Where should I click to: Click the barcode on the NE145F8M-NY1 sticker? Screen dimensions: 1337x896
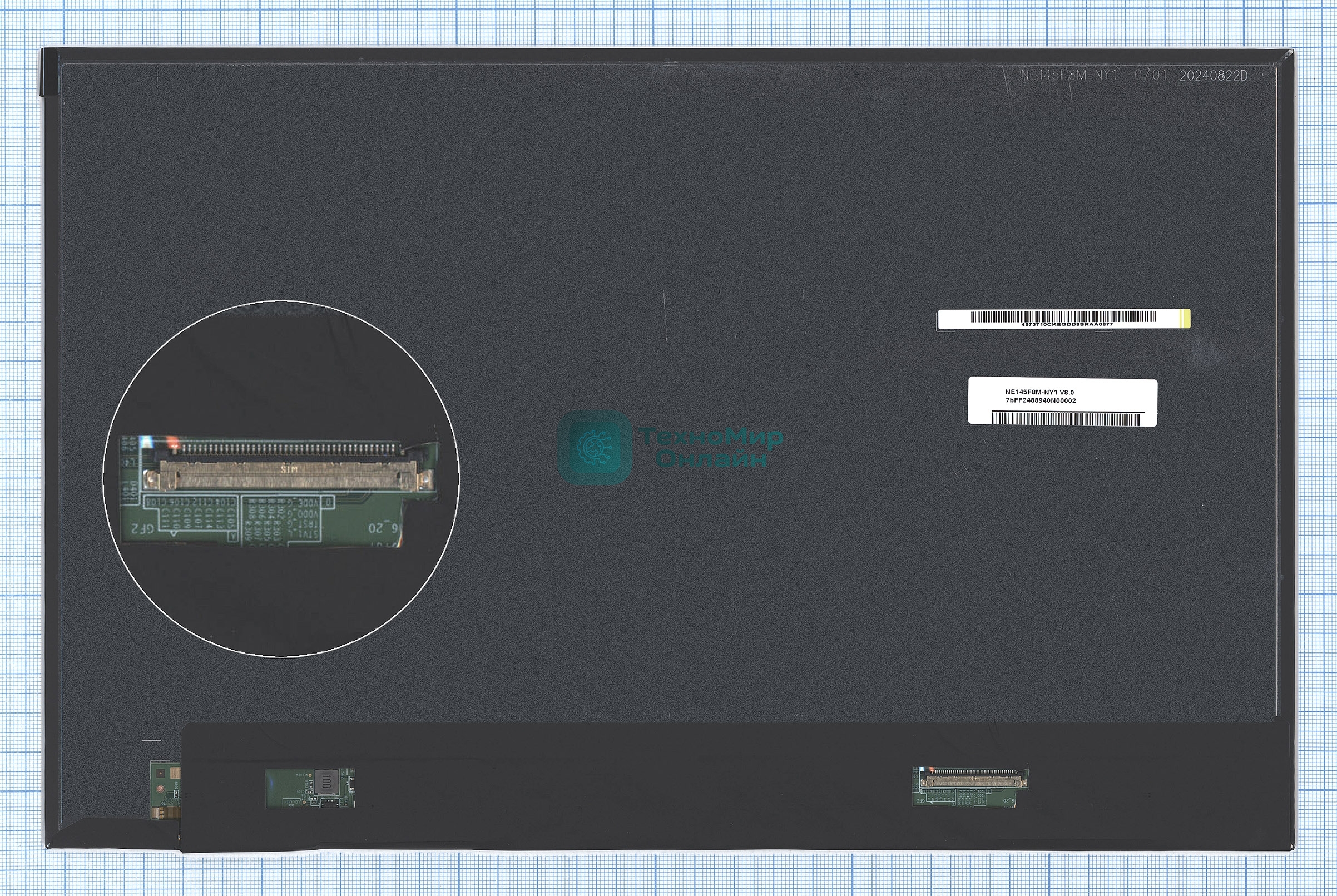coord(1065,419)
